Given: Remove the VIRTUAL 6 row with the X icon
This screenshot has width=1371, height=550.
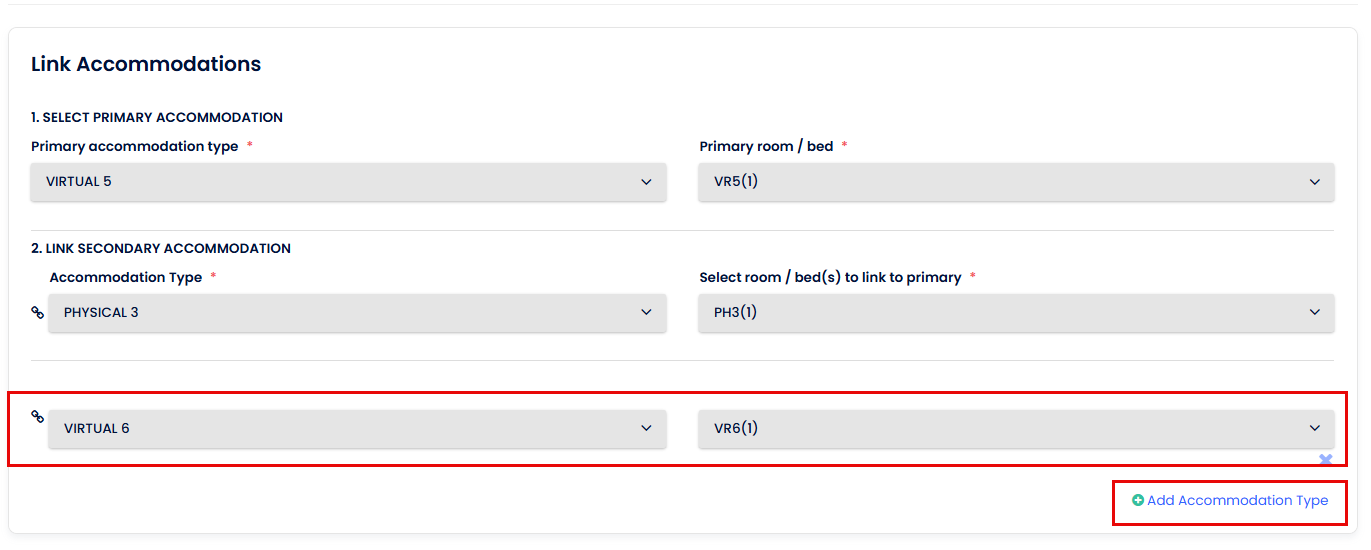Looking at the screenshot, I should pyautogui.click(x=1326, y=460).
